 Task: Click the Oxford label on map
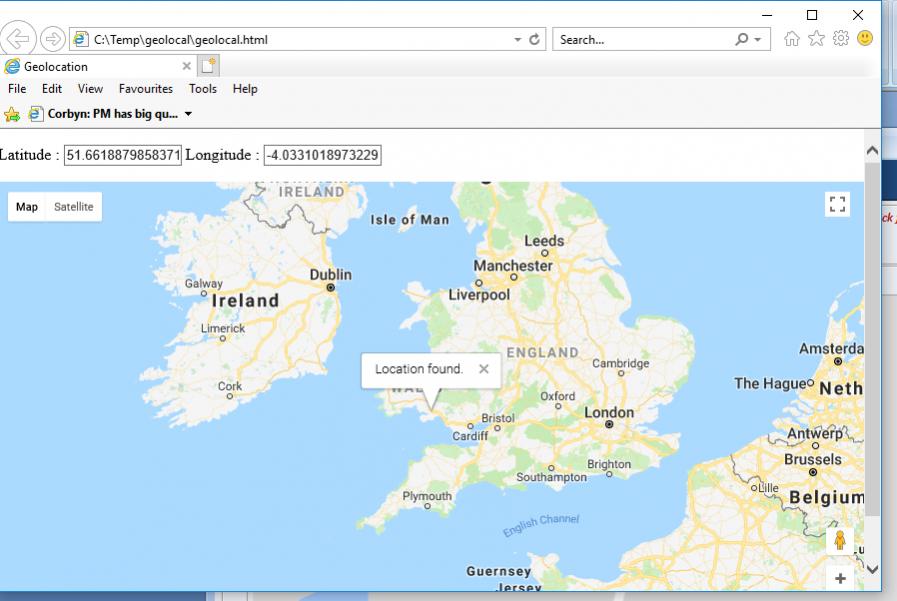point(558,396)
